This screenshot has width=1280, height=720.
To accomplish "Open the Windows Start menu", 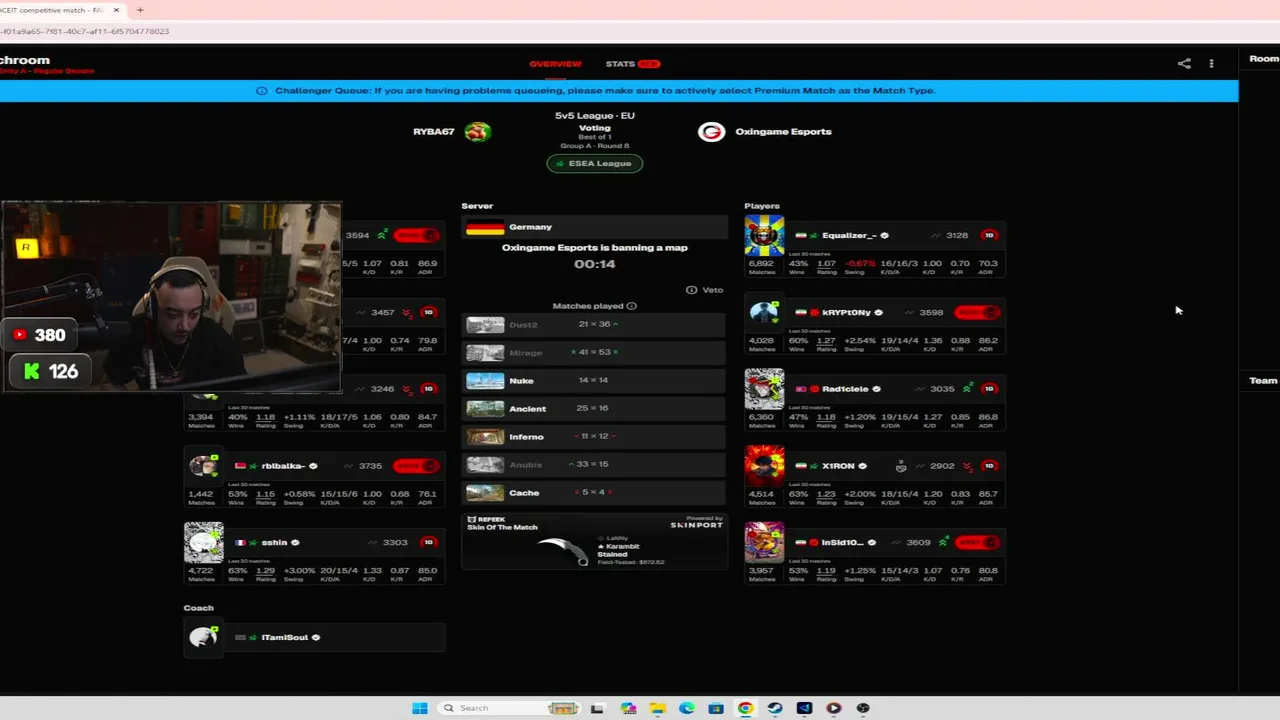I will [420, 708].
